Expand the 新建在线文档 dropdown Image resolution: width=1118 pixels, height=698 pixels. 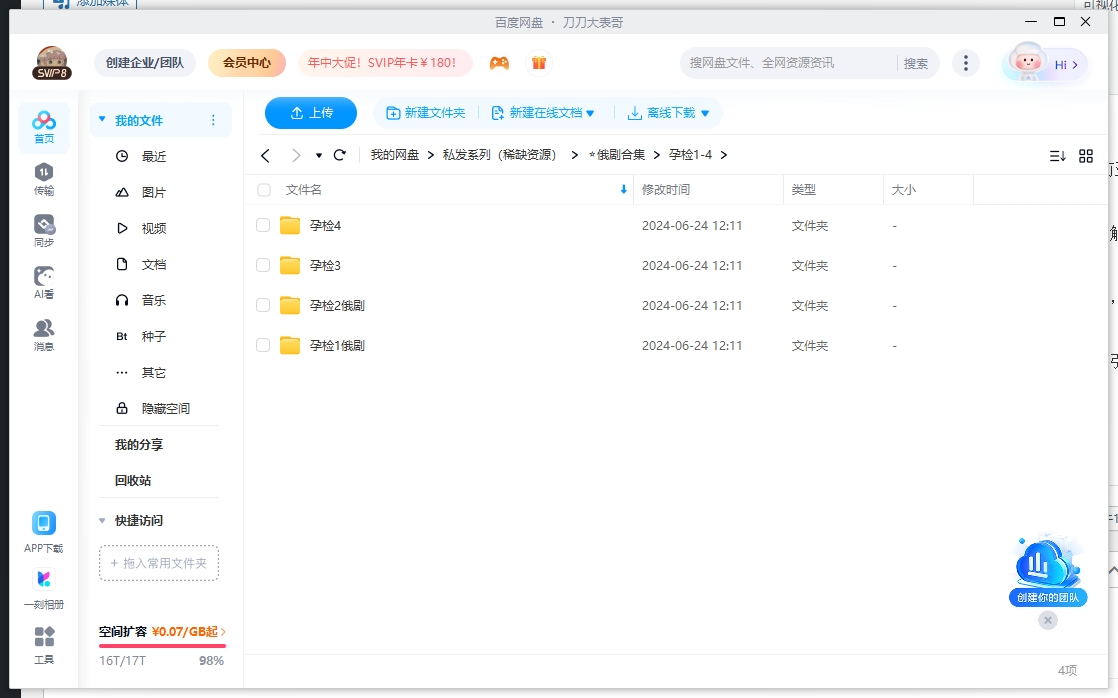pos(544,112)
